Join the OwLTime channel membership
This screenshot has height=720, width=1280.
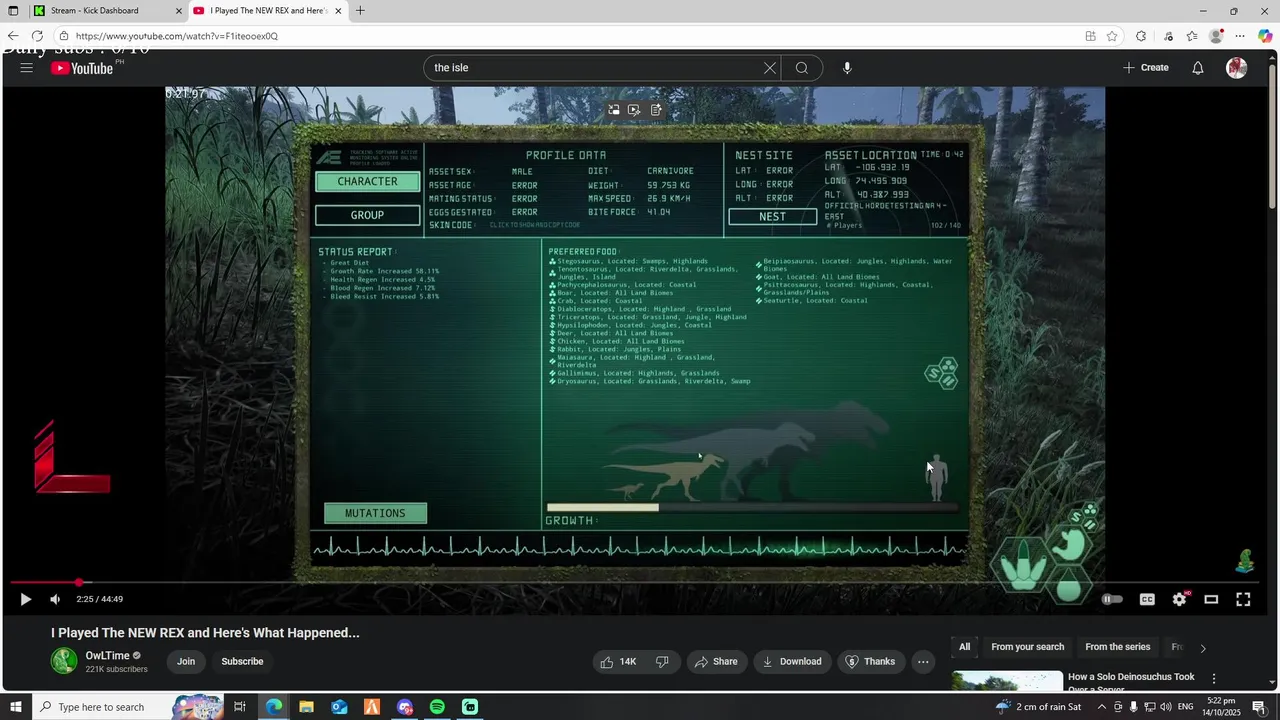186,661
